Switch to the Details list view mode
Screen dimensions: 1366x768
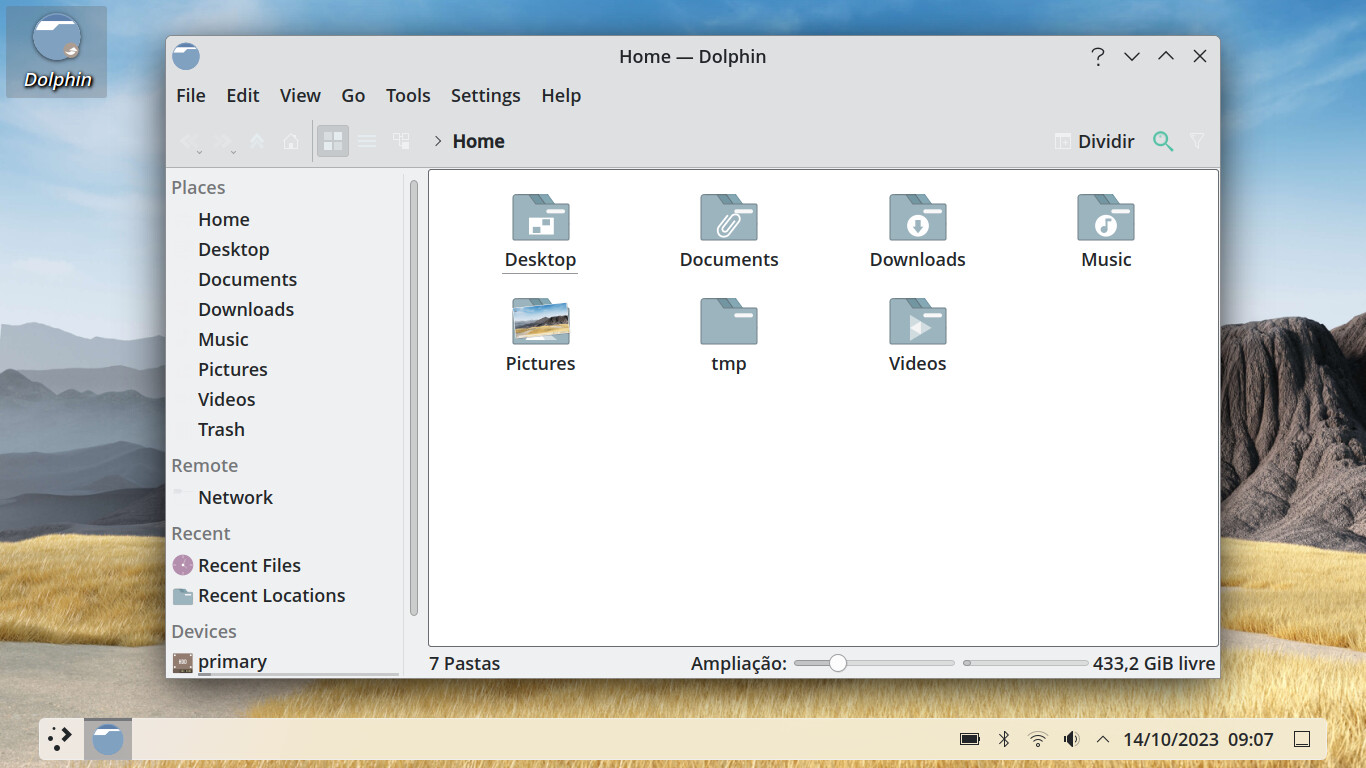click(x=367, y=141)
